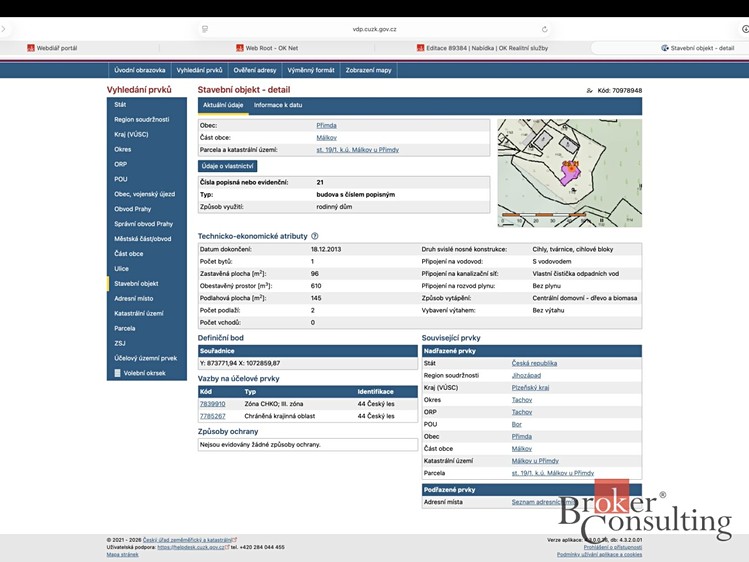Viewport: 749px width, 562px height.
Task: Click the reader view icon in address bar
Action: pyautogui.click(x=205, y=29)
